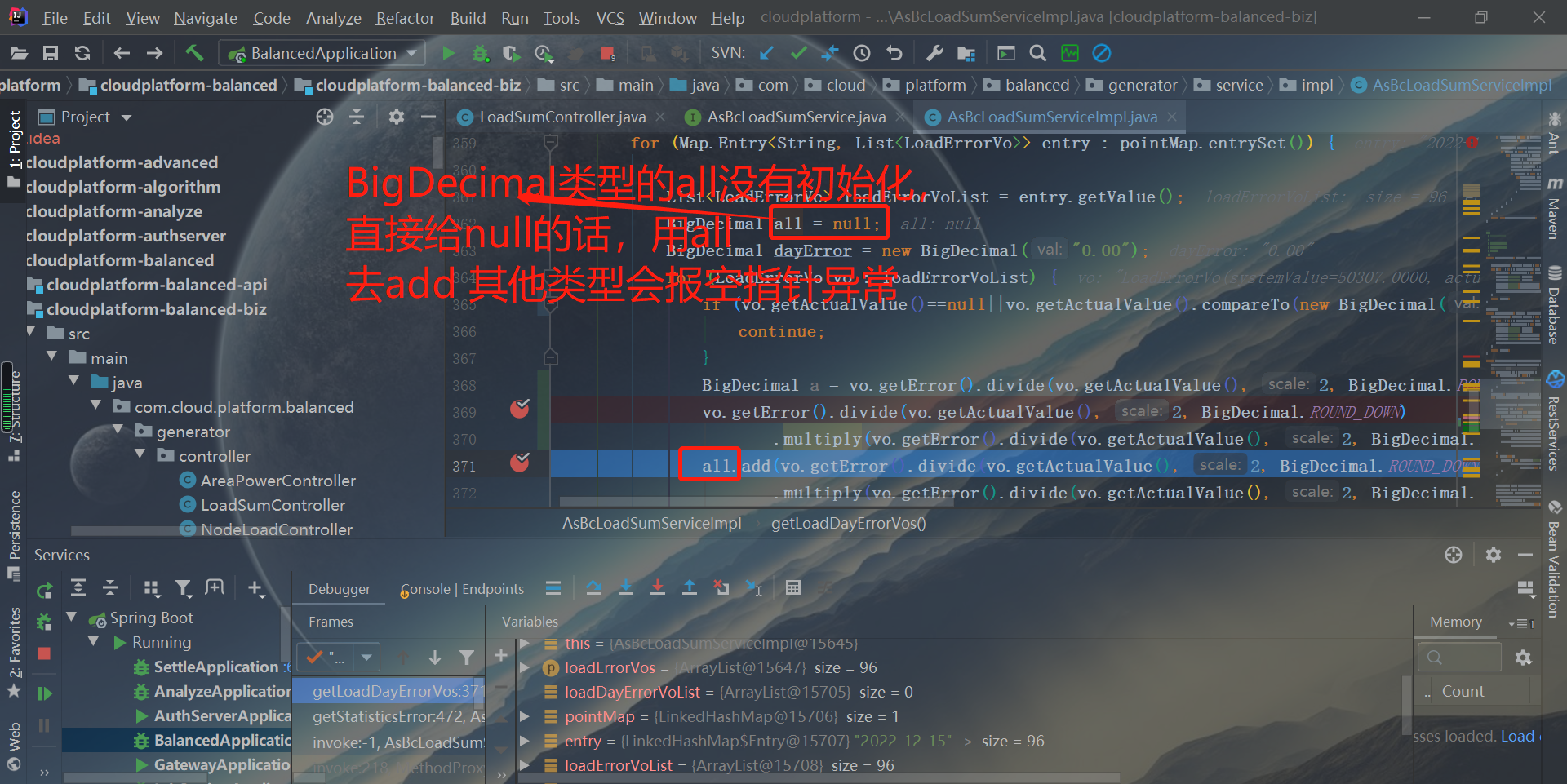Navigate back with the left arrow
Image resolution: width=1567 pixels, height=784 pixels.
[122, 54]
